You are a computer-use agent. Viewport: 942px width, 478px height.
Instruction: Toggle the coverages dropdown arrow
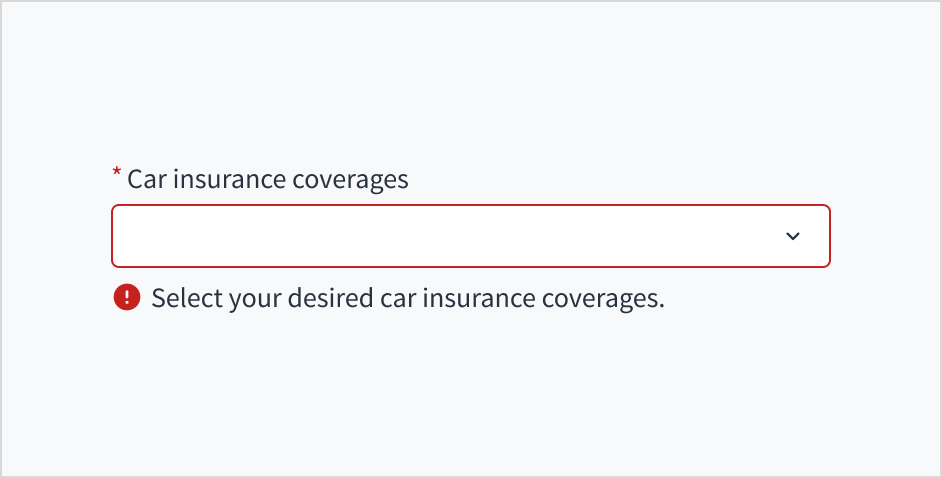pyautogui.click(x=793, y=236)
